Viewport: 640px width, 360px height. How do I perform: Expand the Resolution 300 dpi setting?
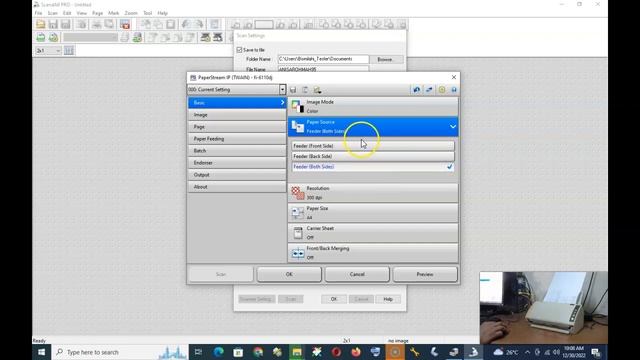[x=373, y=193]
